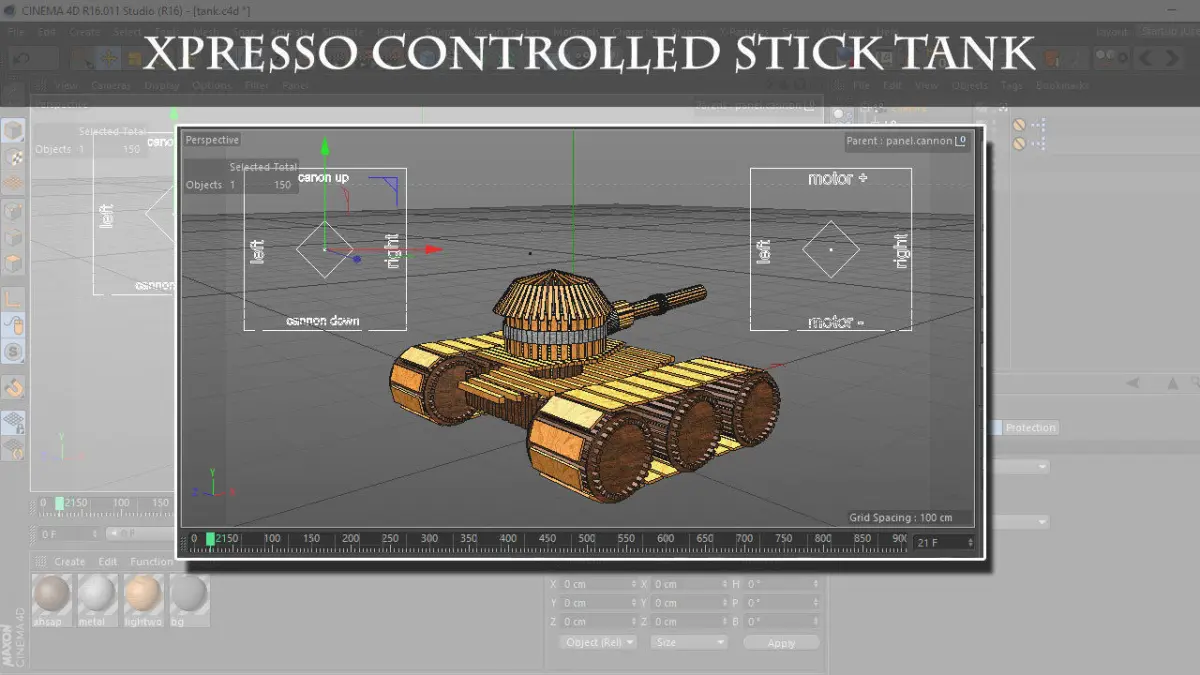The height and width of the screenshot is (675, 1200).
Task: Select the Workplane mode grid icon
Action: tap(13, 184)
